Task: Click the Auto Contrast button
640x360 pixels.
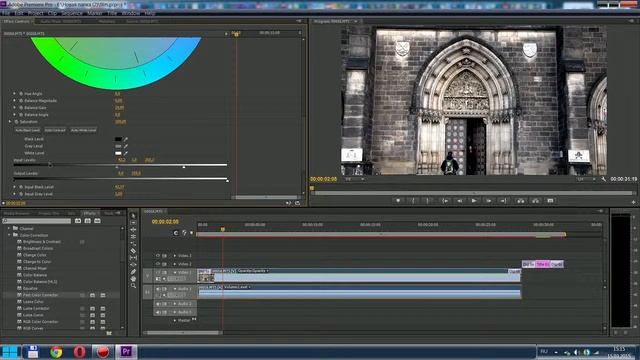Action: tap(55, 130)
